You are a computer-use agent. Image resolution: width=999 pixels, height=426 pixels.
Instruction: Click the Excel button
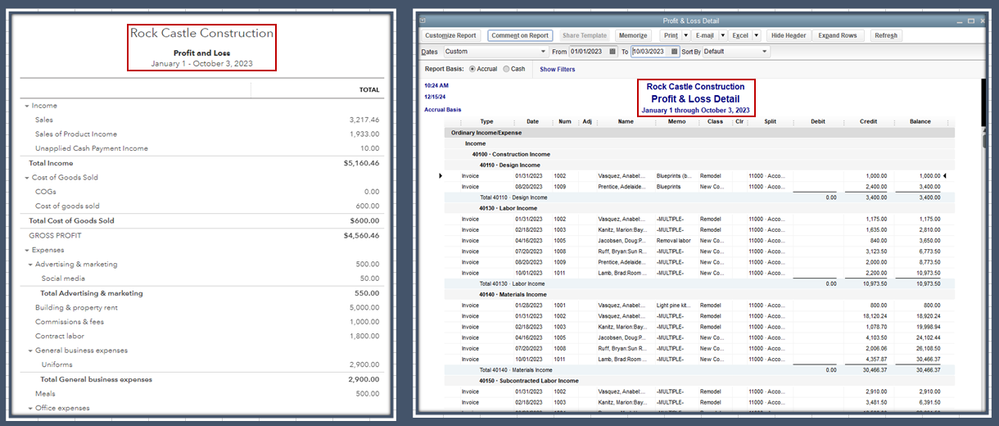(740, 36)
